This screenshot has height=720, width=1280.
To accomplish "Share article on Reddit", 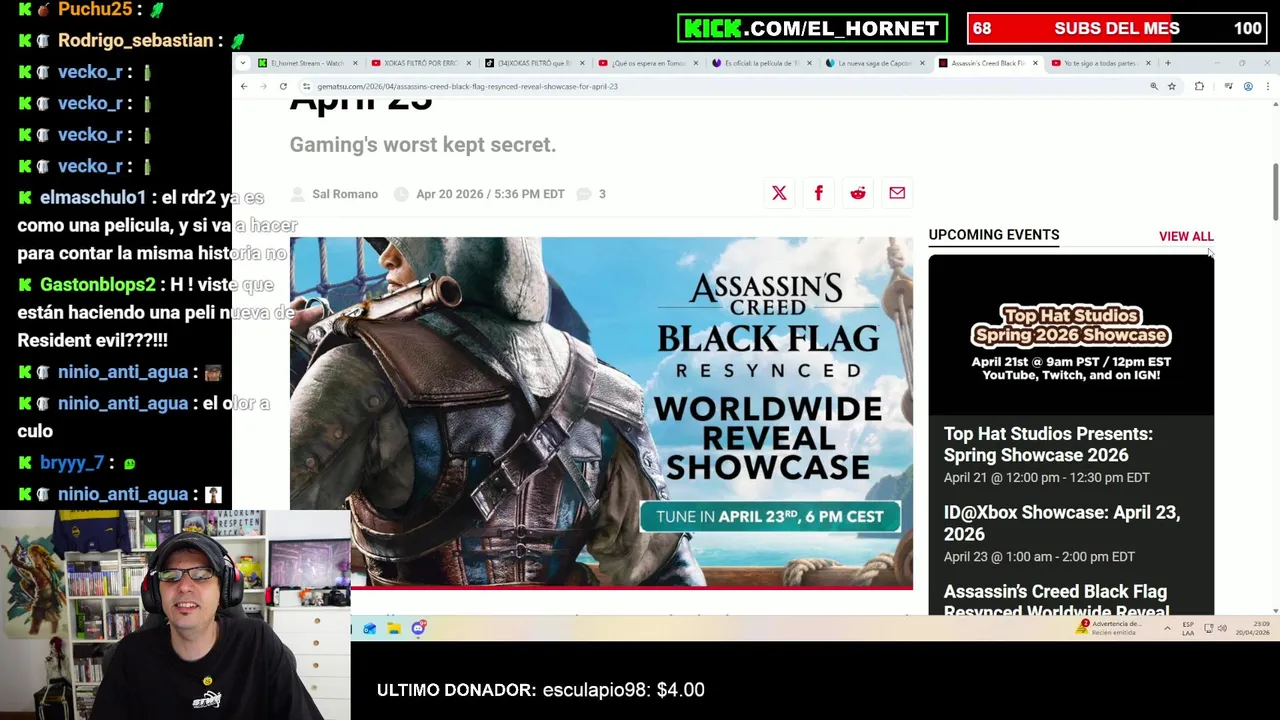I will (x=858, y=193).
